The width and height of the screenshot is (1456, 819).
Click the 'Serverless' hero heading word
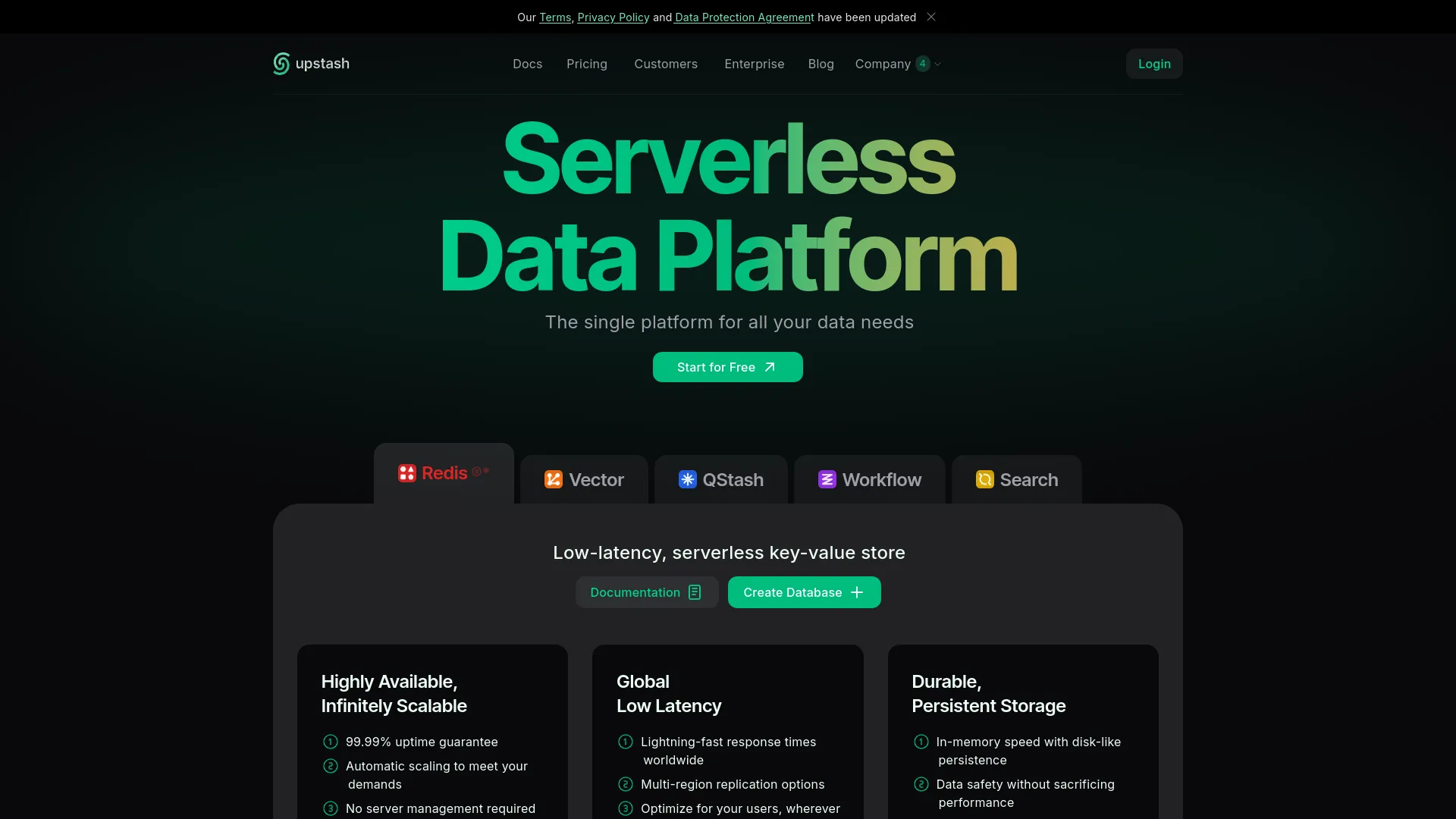point(729,159)
